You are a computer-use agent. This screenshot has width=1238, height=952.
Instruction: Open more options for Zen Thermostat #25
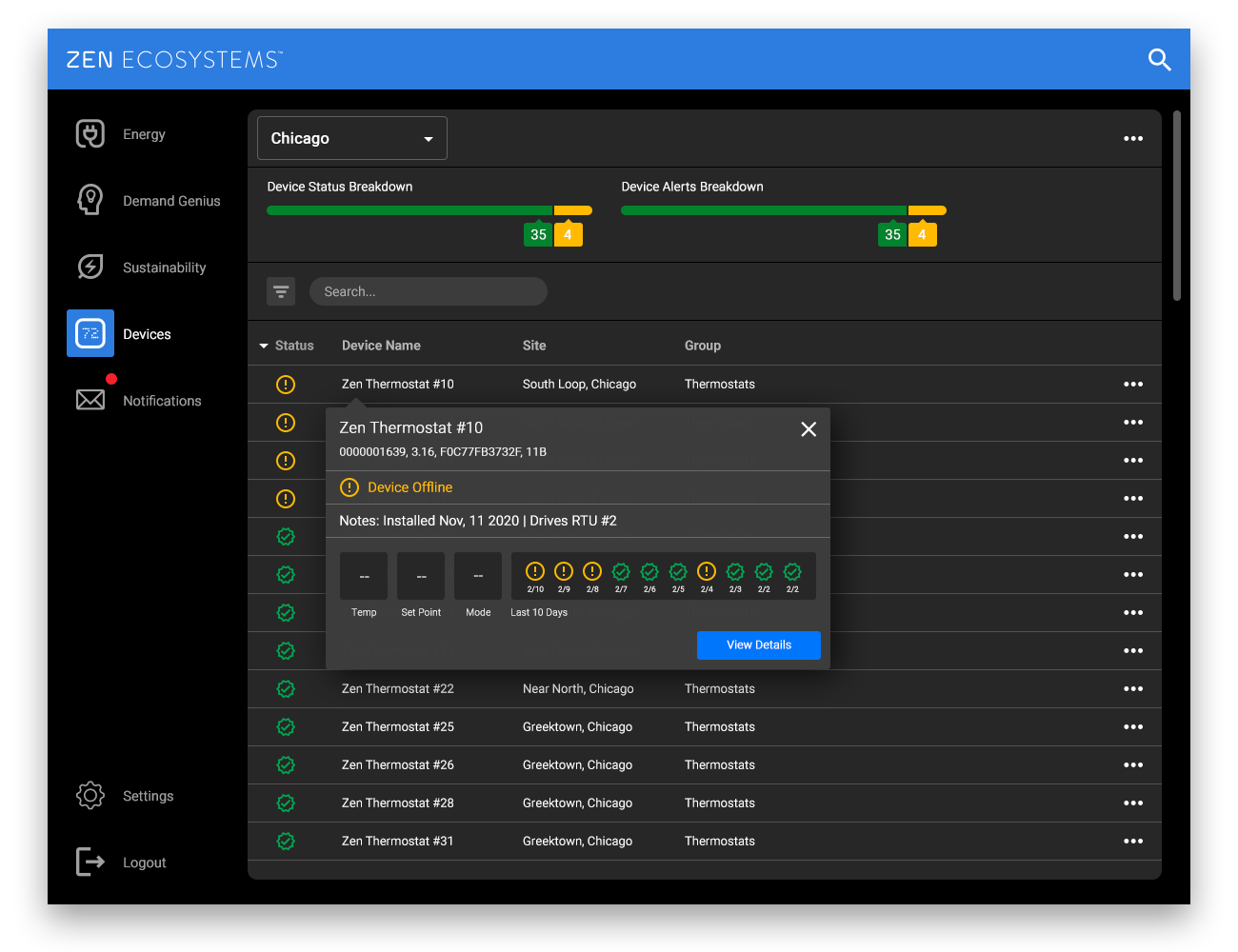coord(1133,727)
